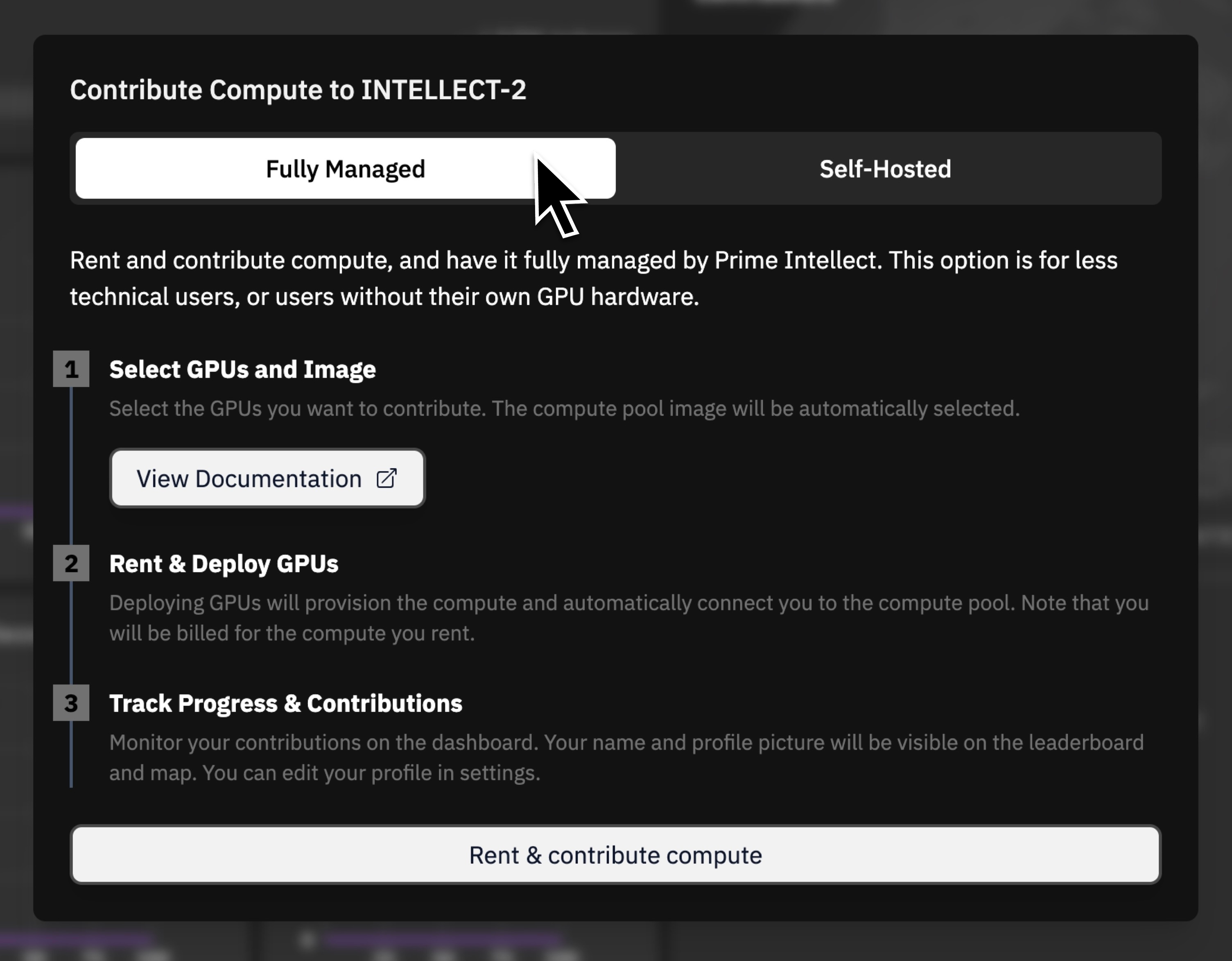
Task: Click the Contribute Compute to INTELLECT-2 heading
Action: [x=298, y=90]
